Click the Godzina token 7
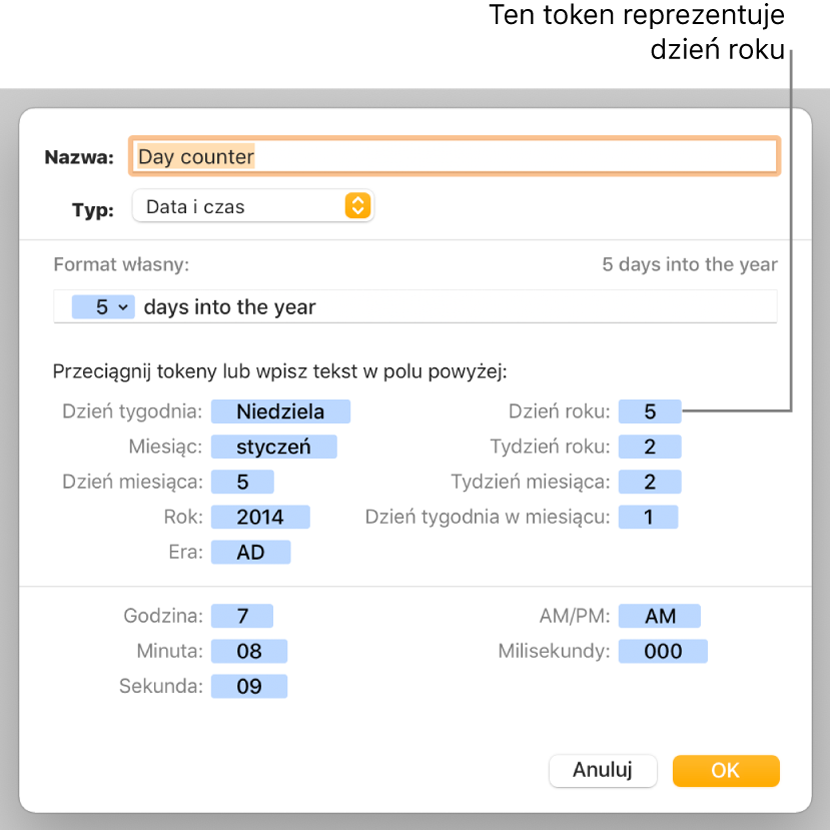 click(x=242, y=616)
